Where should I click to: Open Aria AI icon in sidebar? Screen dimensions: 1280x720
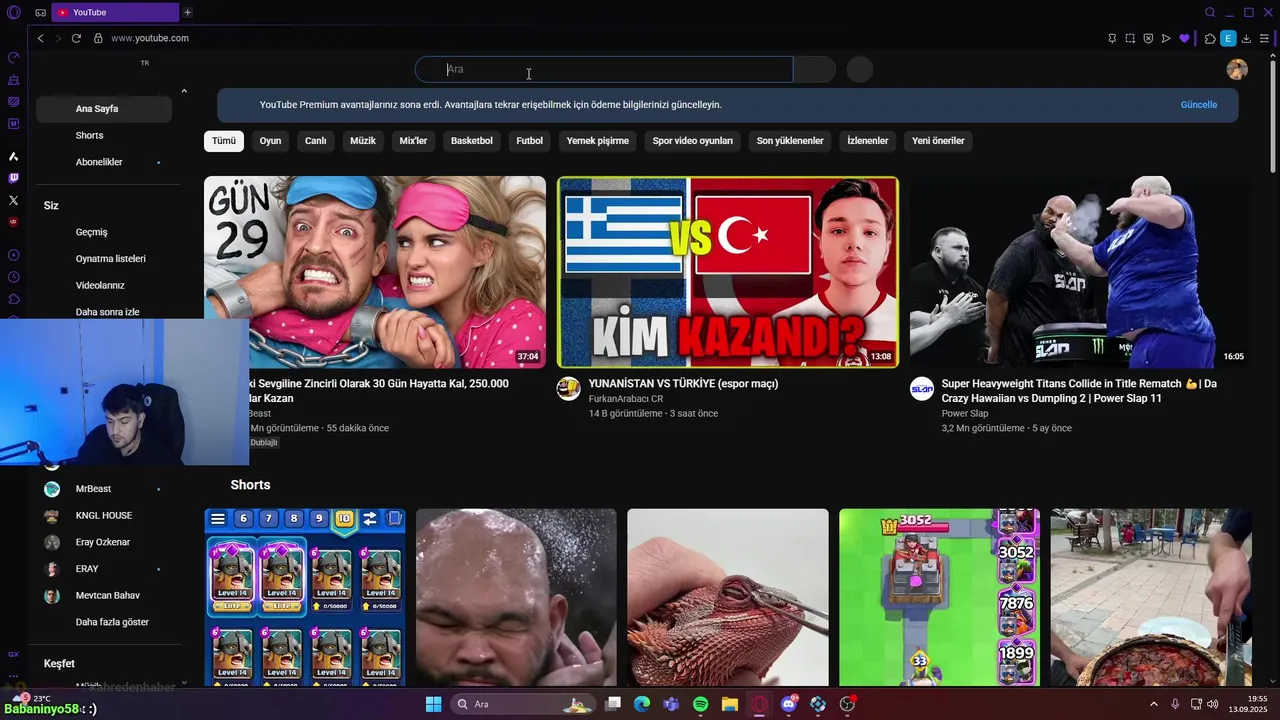[x=13, y=156]
